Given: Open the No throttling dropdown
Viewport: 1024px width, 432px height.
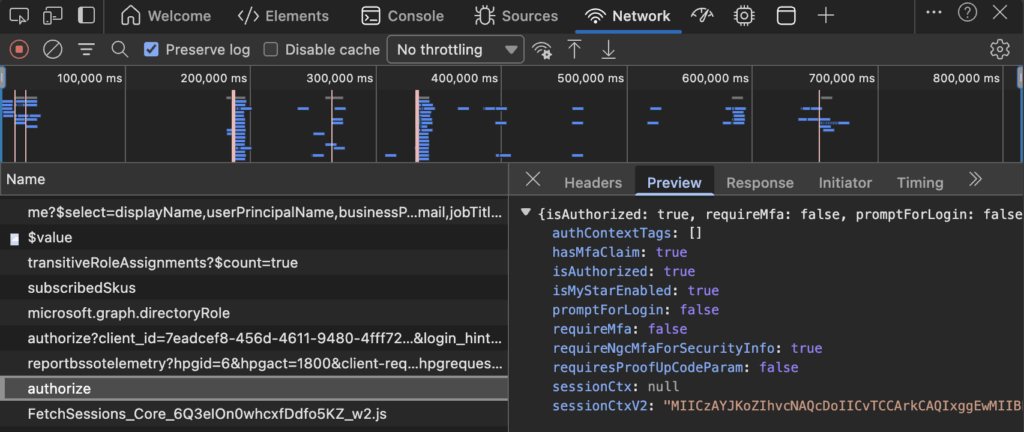Looking at the screenshot, I should coord(455,49).
